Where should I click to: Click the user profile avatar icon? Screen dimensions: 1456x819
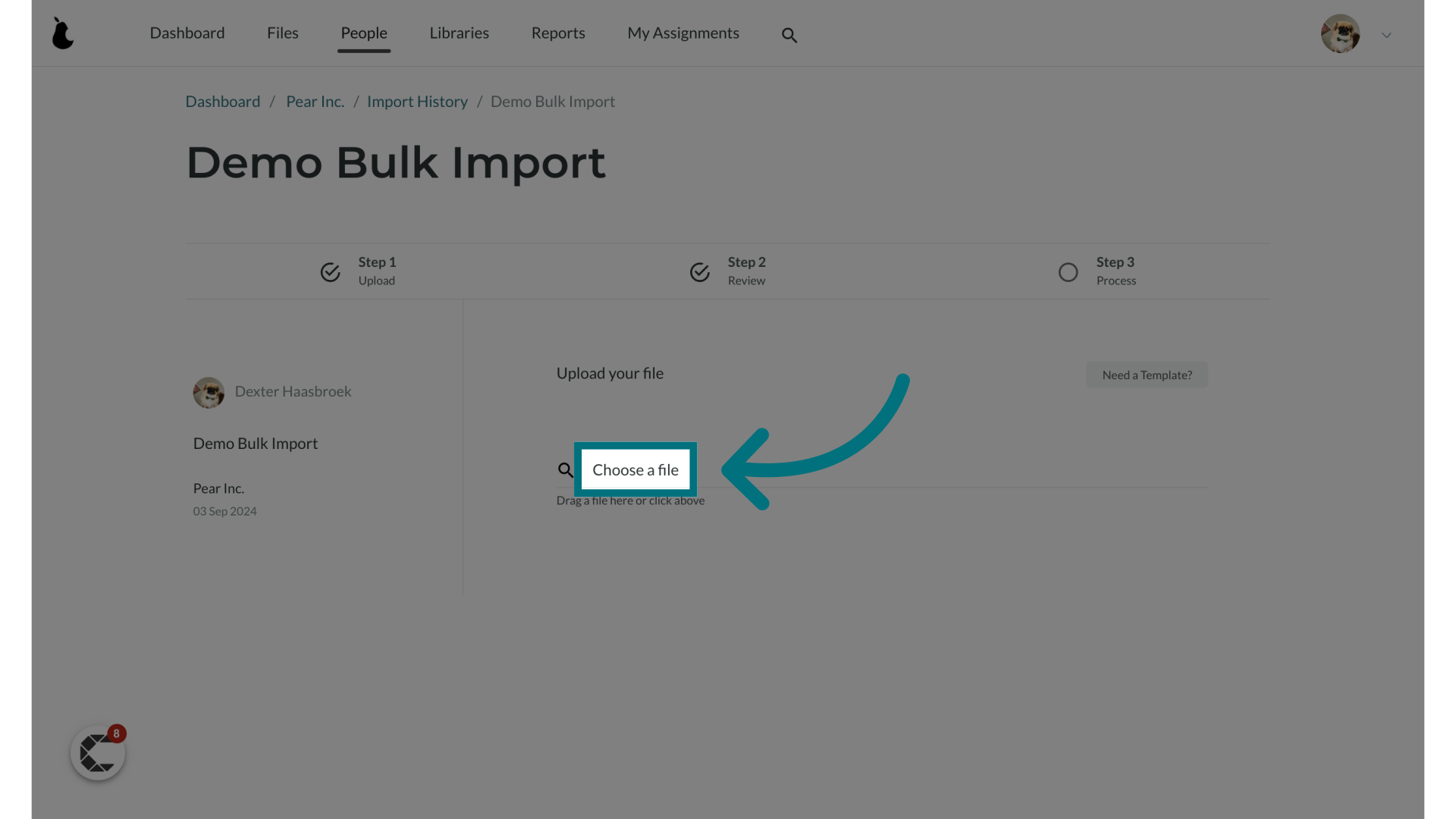(1340, 33)
